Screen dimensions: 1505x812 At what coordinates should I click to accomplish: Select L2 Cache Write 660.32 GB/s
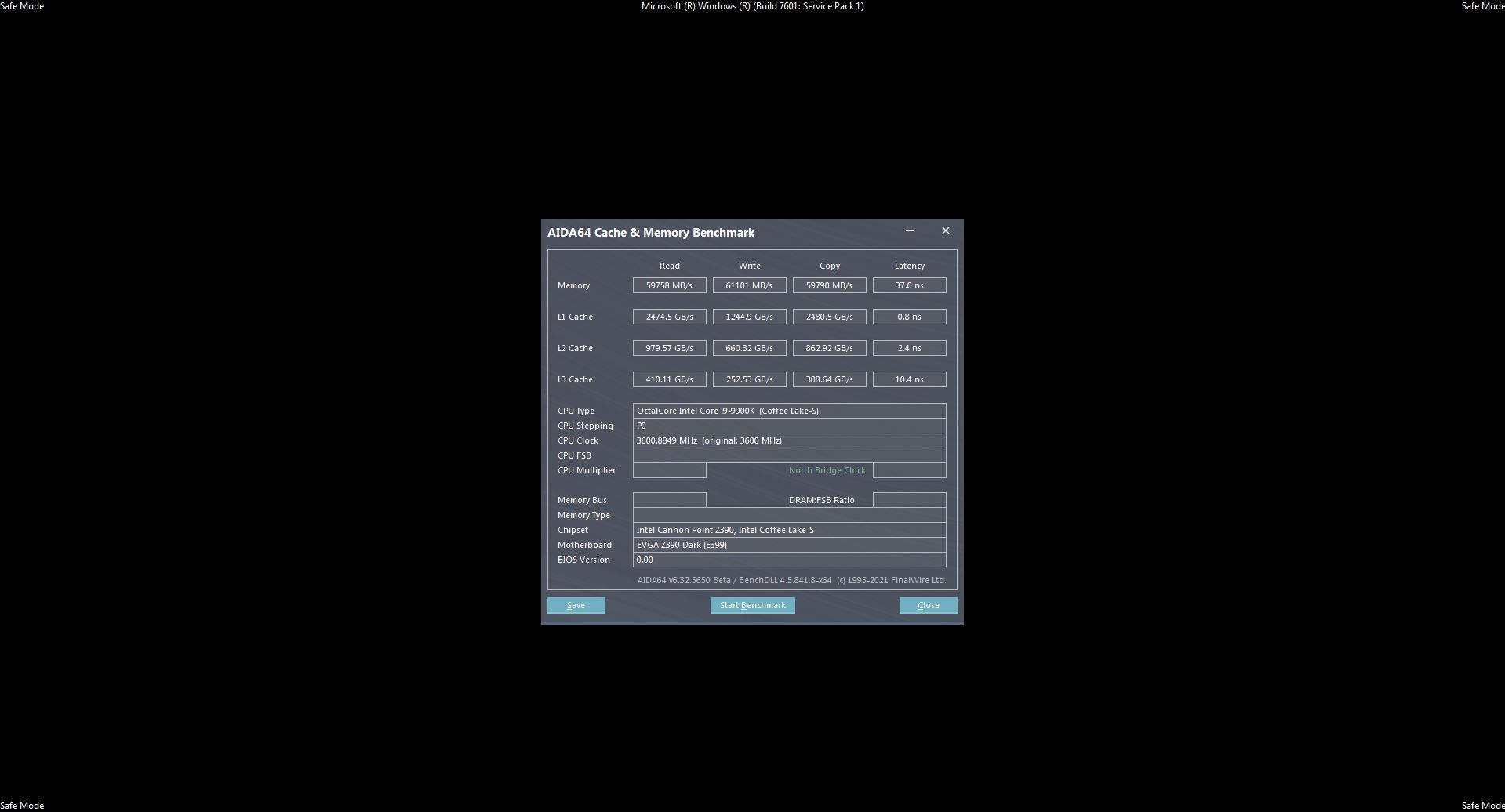click(x=749, y=348)
